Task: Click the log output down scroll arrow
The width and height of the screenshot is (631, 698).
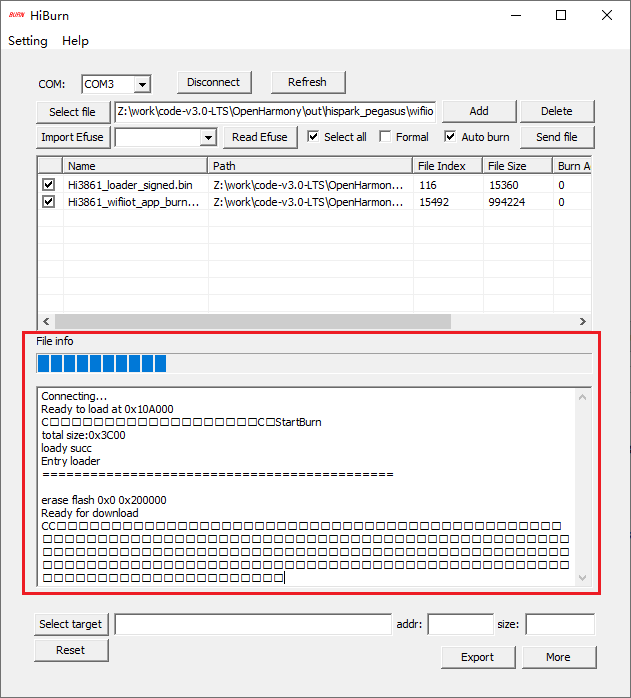Action: pyautogui.click(x=582, y=578)
